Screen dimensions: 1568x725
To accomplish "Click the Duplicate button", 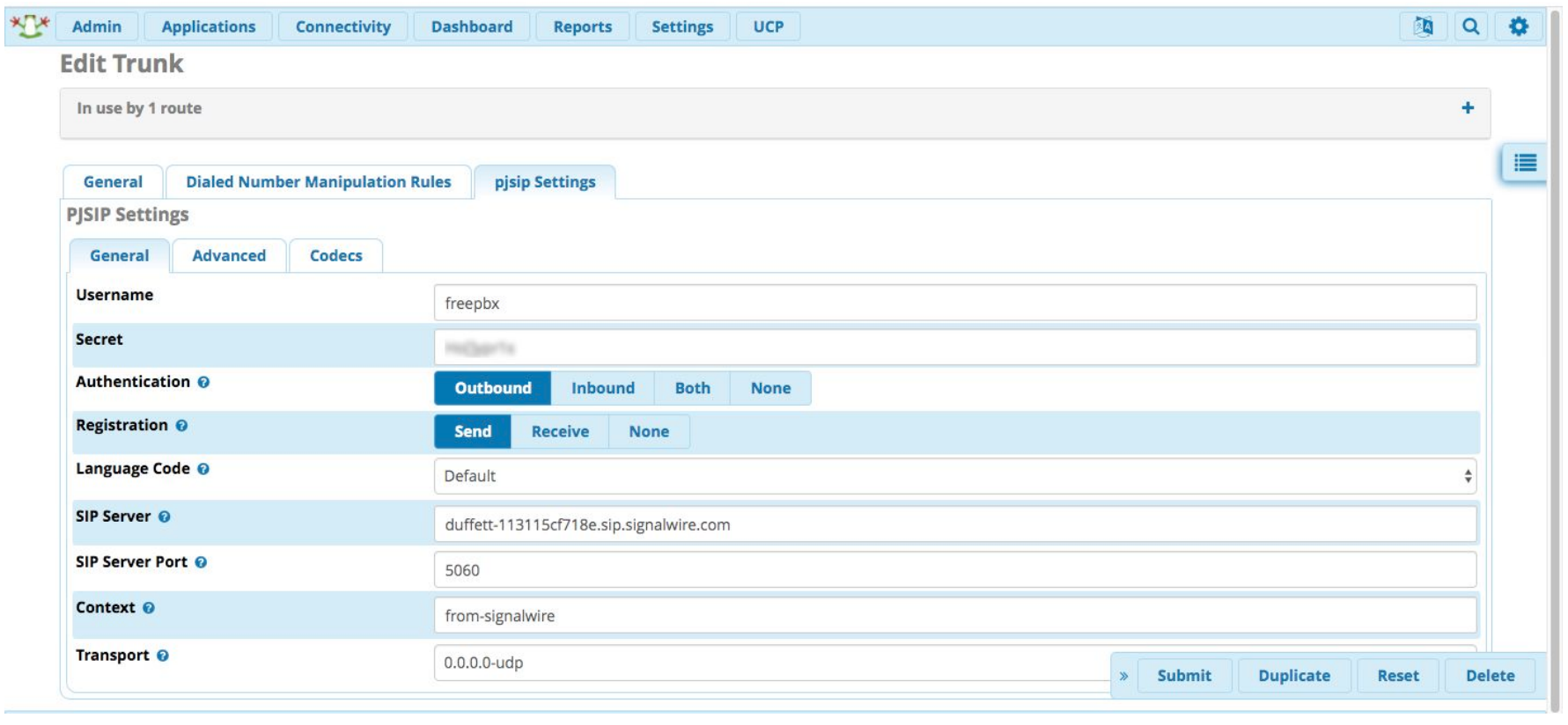I will pyautogui.click(x=1293, y=676).
